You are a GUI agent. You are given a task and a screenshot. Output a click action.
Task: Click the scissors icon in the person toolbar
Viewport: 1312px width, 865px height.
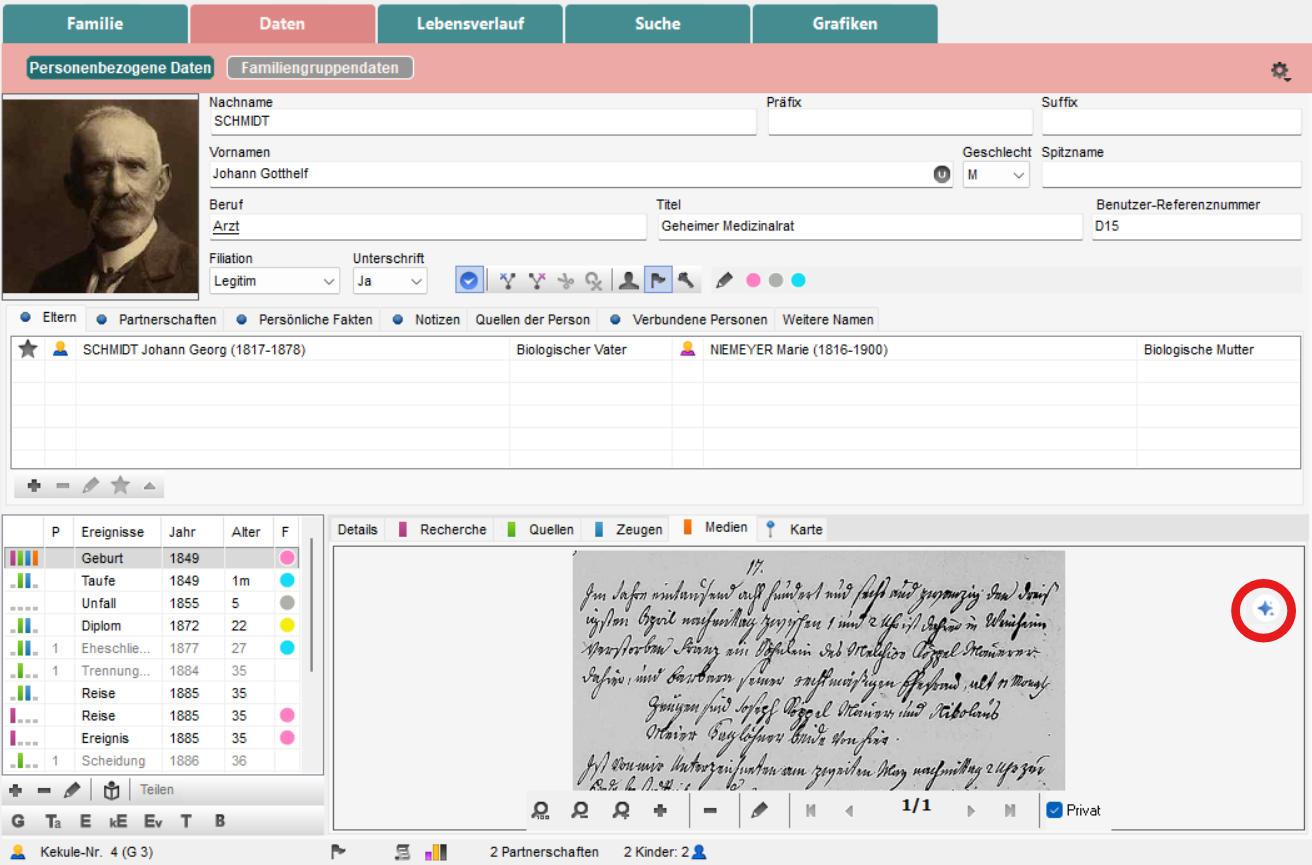tap(565, 281)
